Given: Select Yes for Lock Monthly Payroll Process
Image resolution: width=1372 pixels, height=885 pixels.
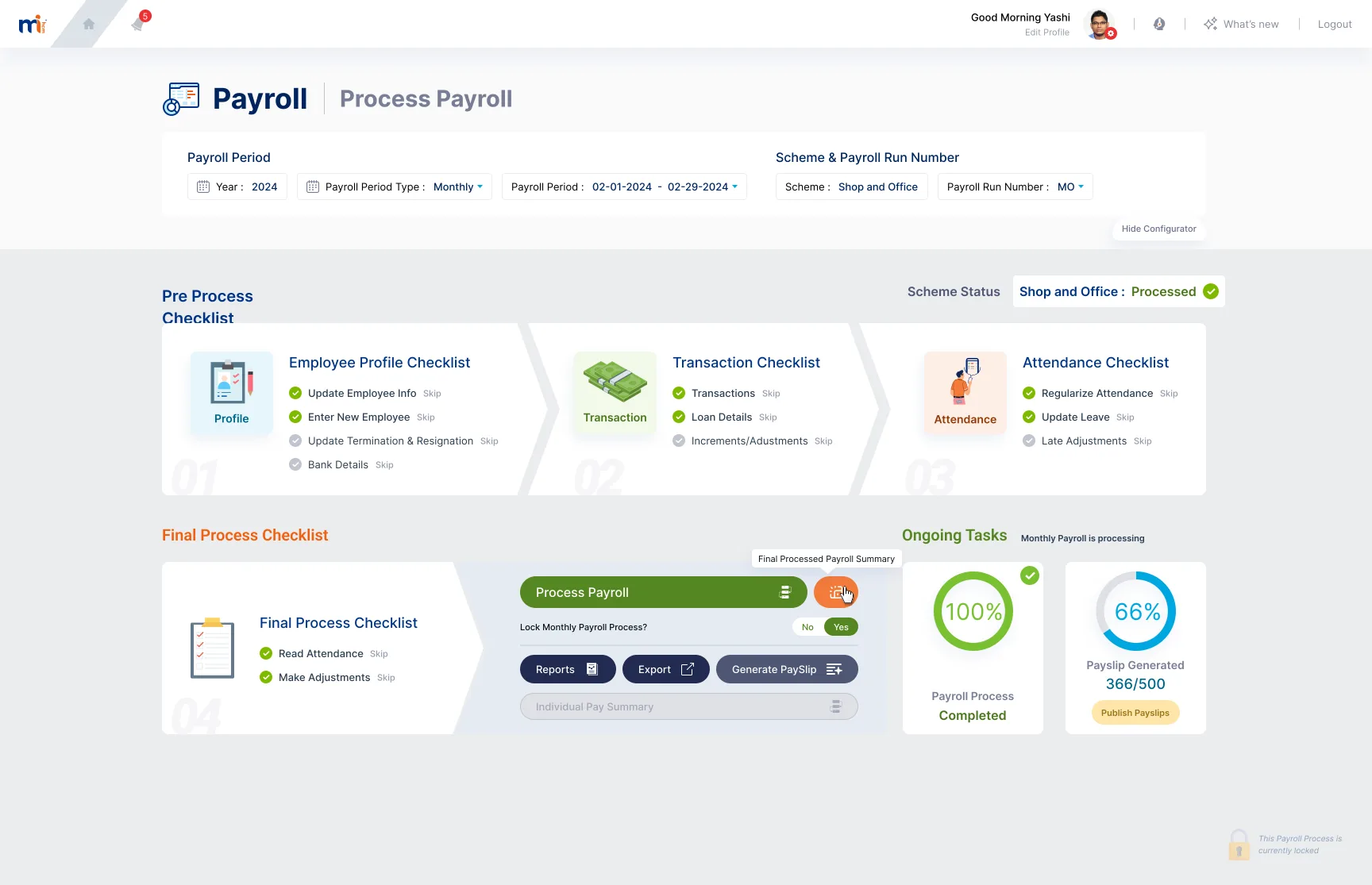Looking at the screenshot, I should [841, 627].
